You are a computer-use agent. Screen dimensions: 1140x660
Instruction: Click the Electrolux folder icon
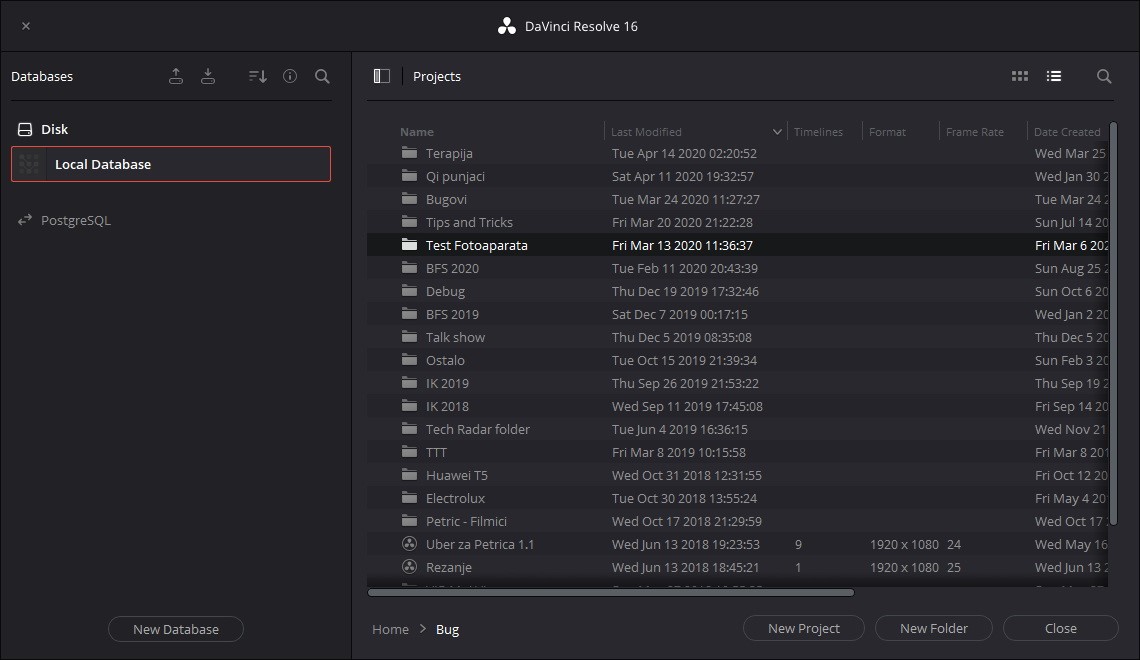tap(409, 498)
